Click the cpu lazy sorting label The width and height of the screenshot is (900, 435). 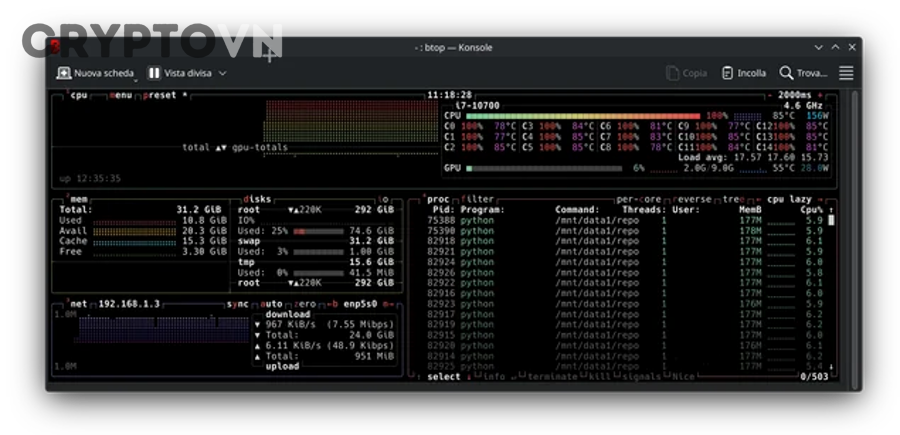tap(789, 199)
